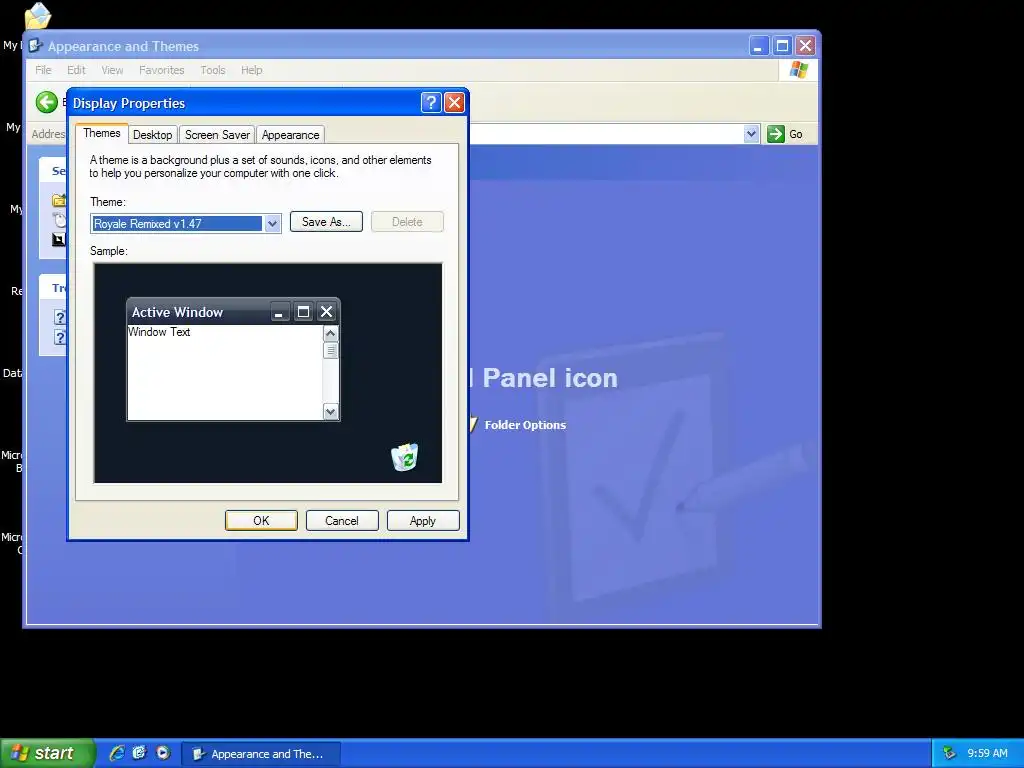Click the system tray network icon
This screenshot has width=1024, height=768.
coord(950,754)
